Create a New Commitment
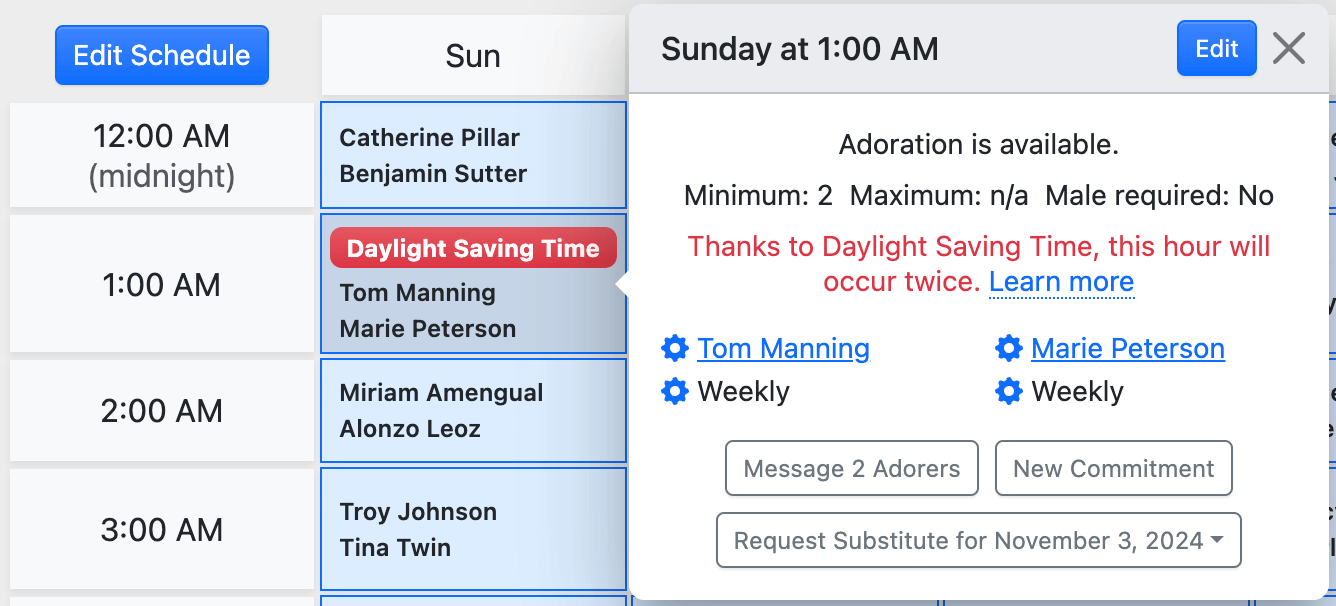1336x606 pixels. click(x=1113, y=468)
